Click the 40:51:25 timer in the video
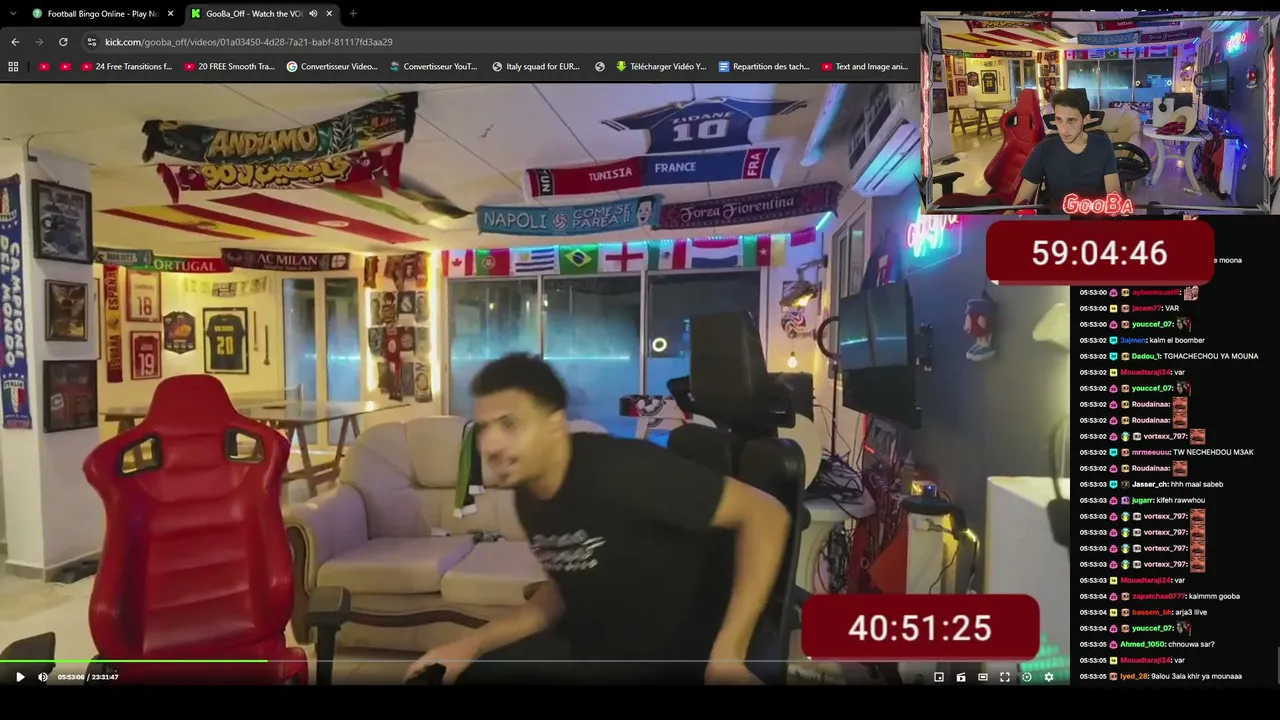 tap(920, 628)
